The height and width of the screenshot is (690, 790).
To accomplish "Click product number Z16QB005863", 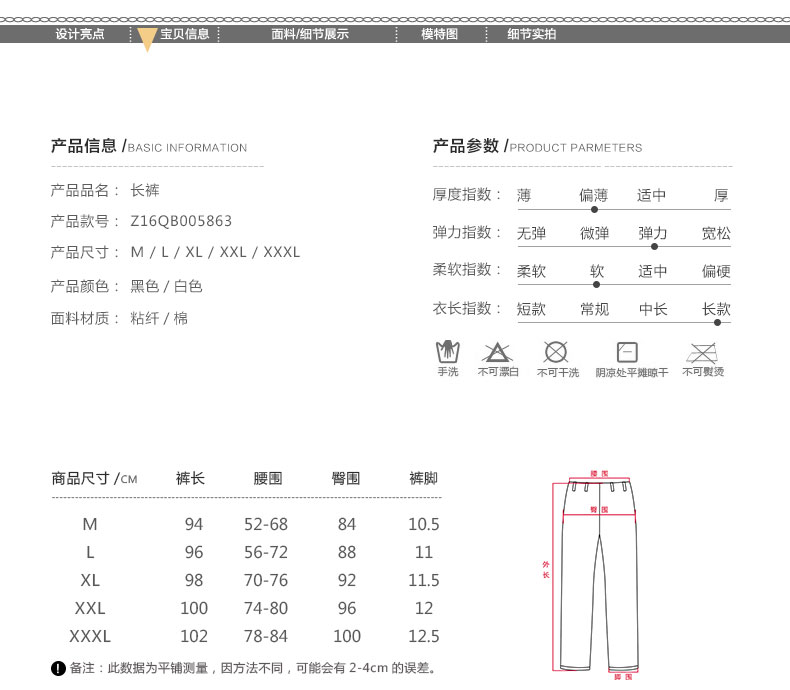I will [x=181, y=221].
